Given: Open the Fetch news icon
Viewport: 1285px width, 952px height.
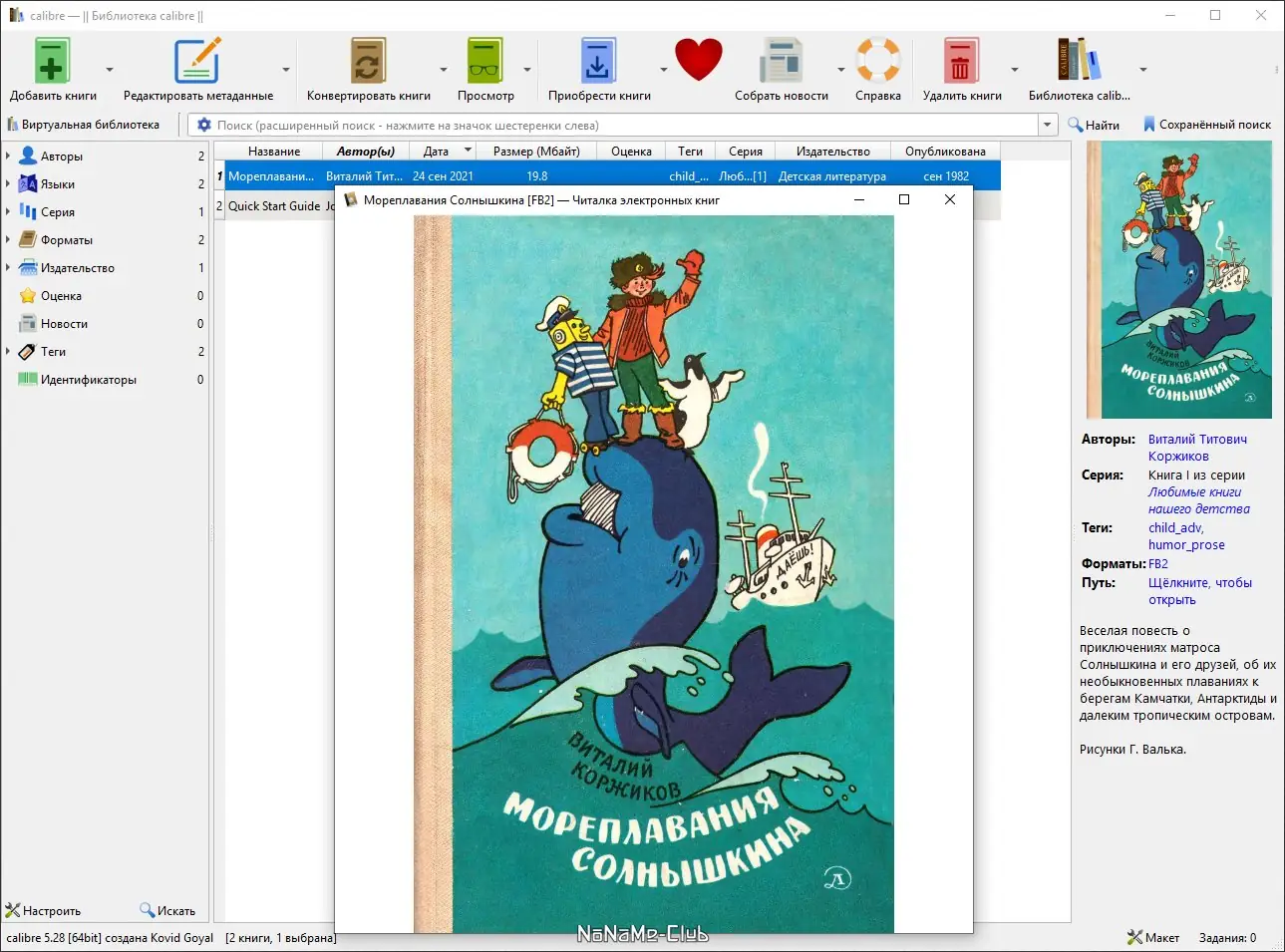Looking at the screenshot, I should 781,61.
